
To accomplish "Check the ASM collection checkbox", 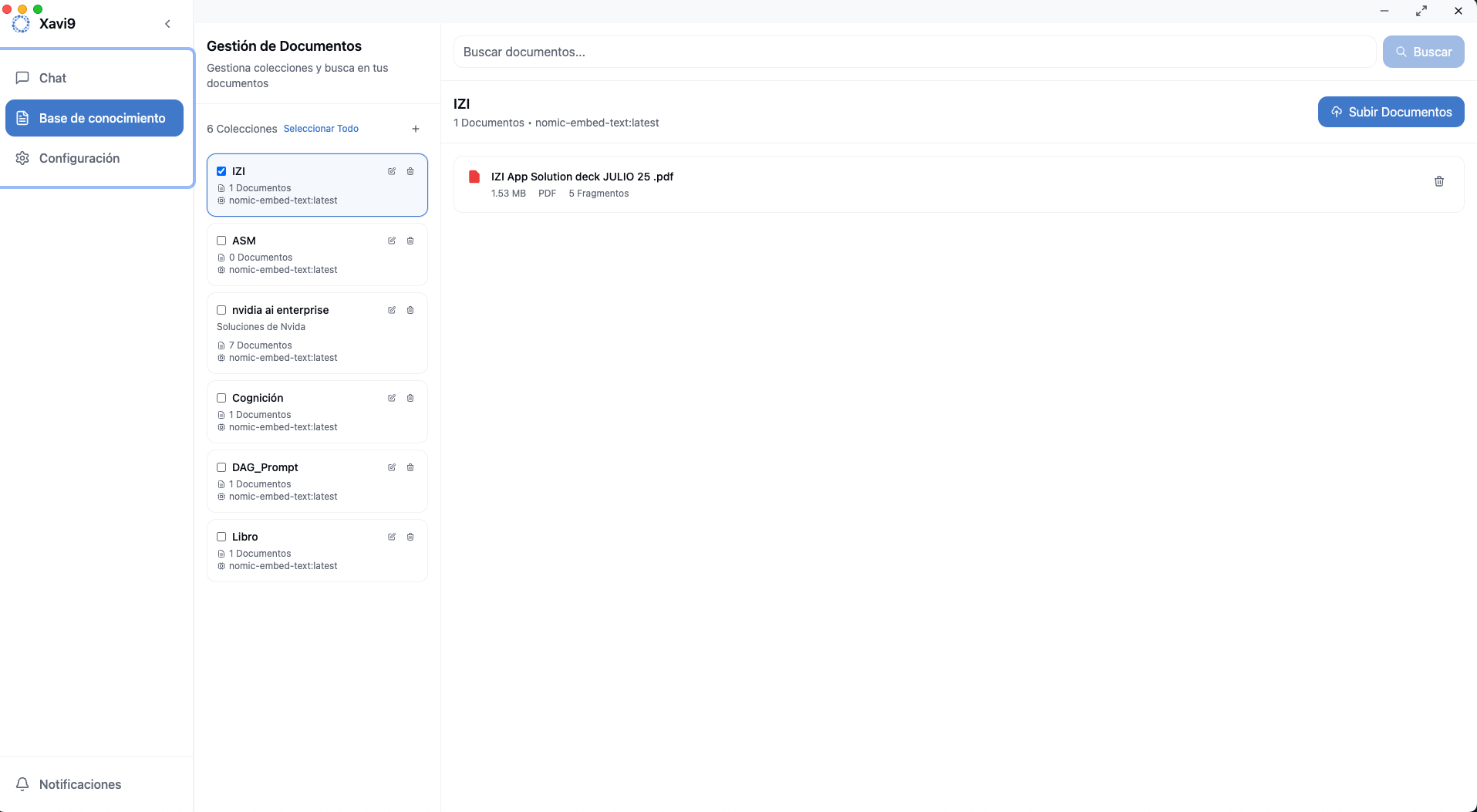I will (221, 241).
